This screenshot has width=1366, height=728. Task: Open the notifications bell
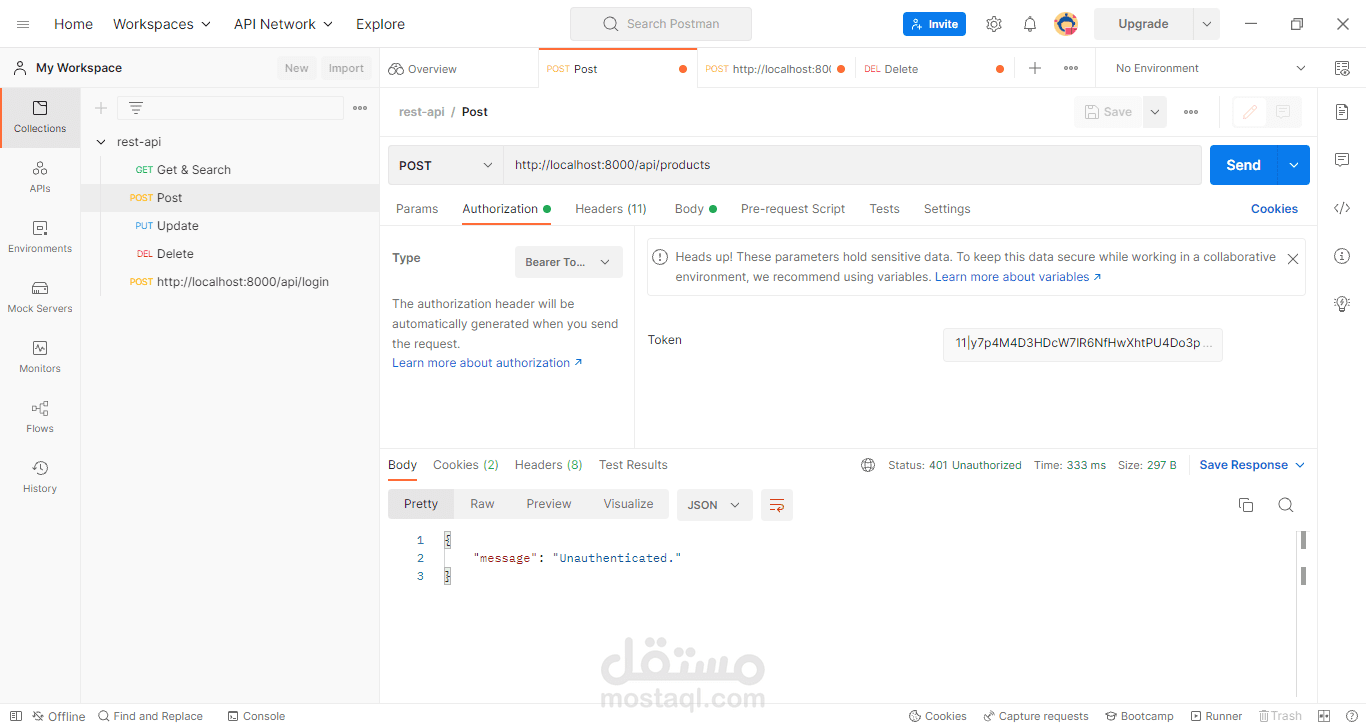pyautogui.click(x=1029, y=24)
